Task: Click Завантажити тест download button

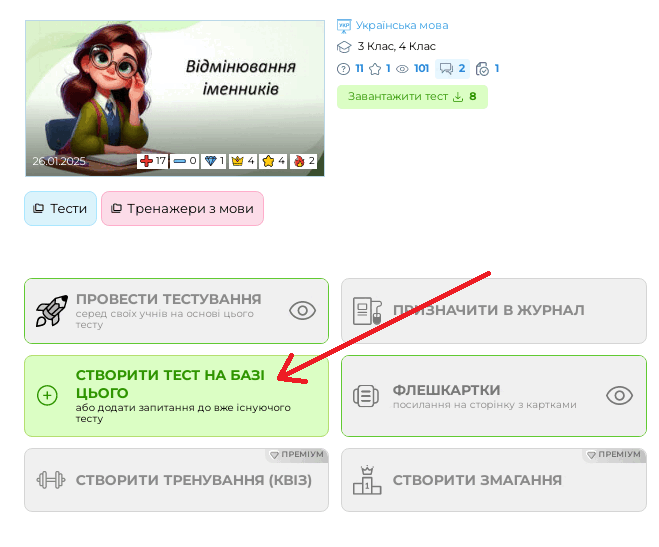Action: click(412, 97)
